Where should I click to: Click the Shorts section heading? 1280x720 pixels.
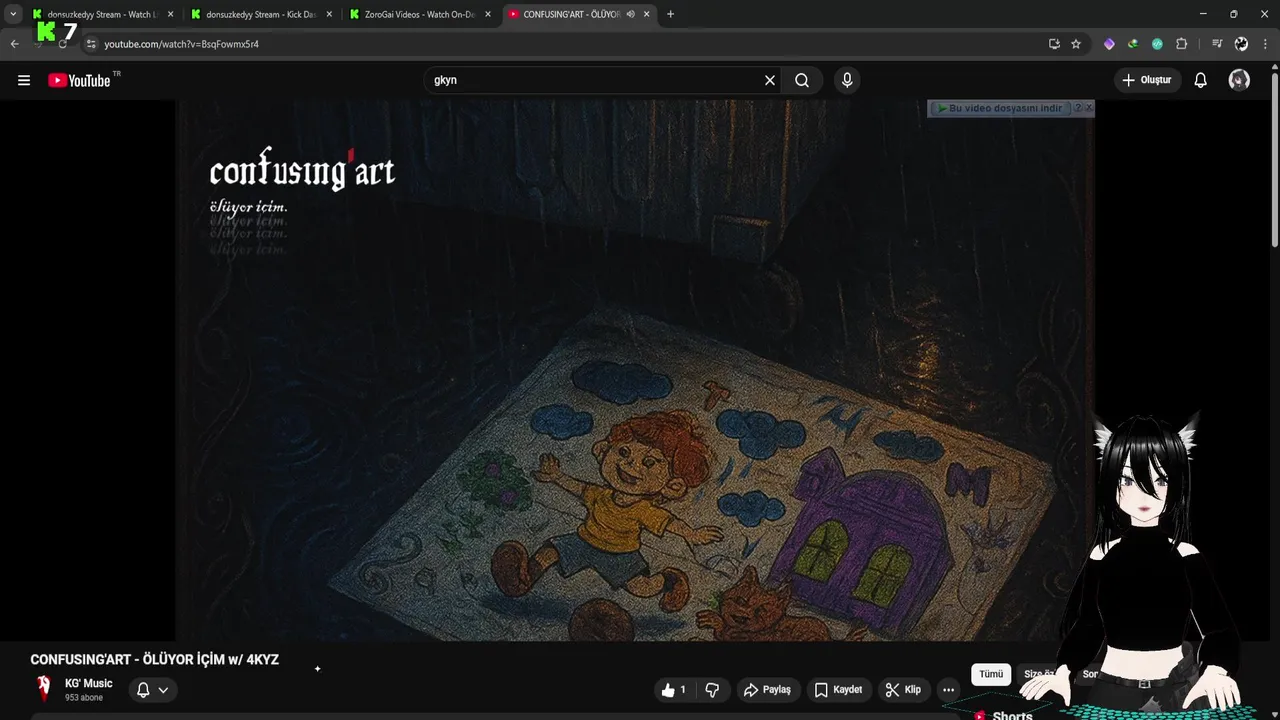tap(1012, 715)
